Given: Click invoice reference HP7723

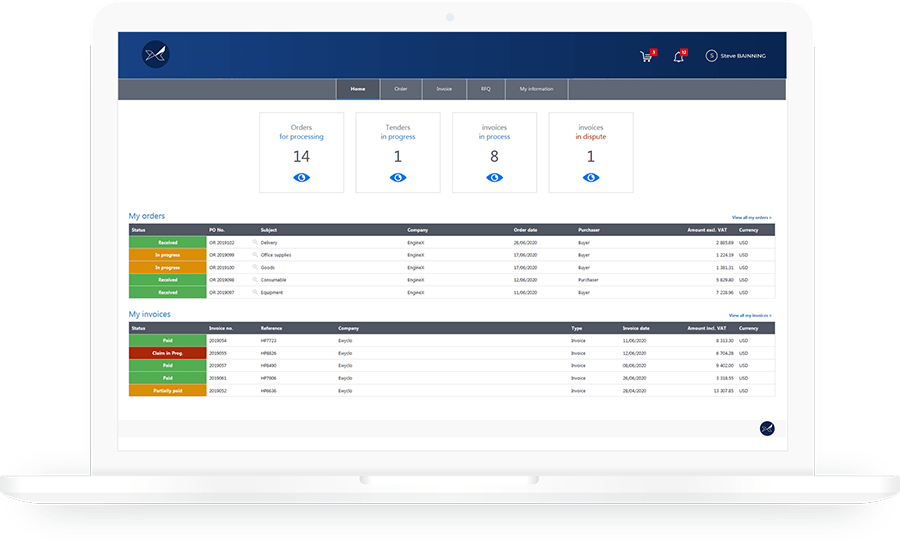Looking at the screenshot, I should point(269,341).
